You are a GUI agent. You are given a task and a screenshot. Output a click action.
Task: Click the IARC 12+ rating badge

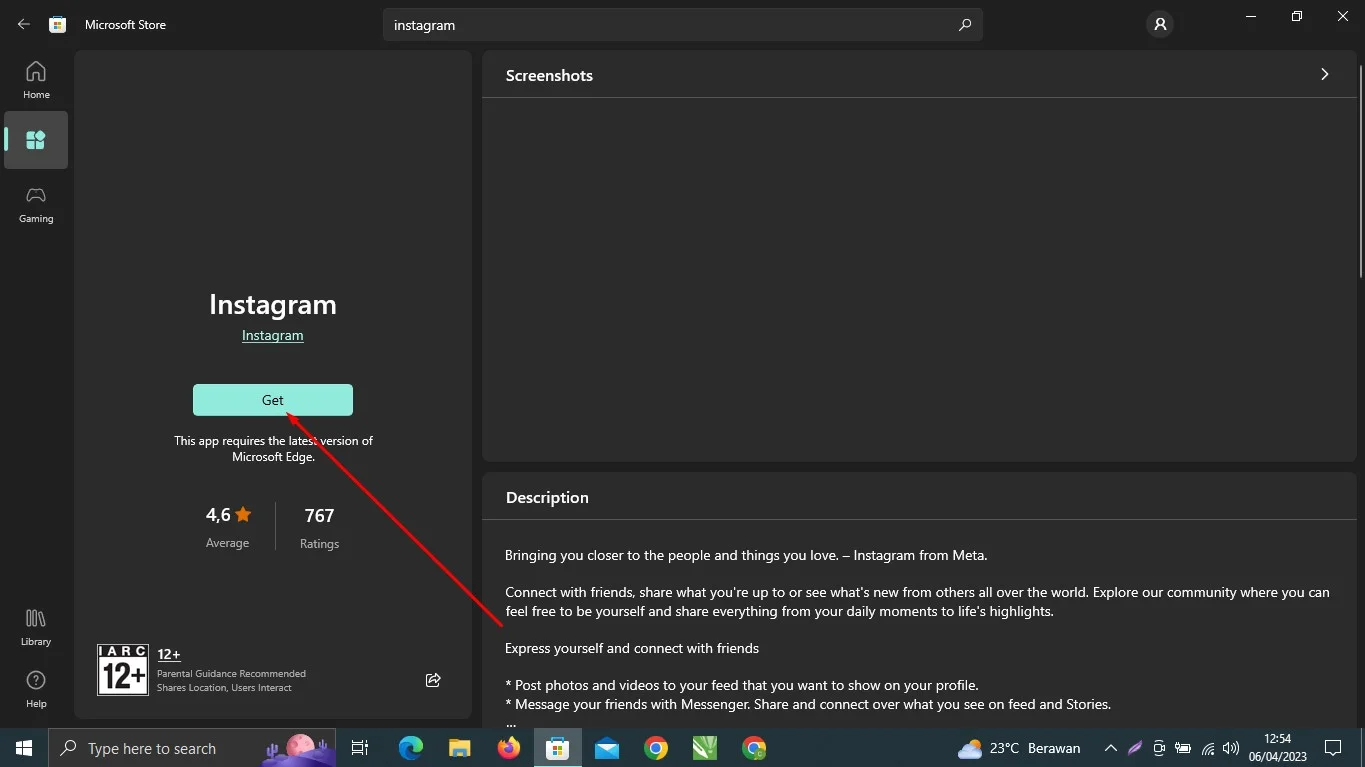coord(123,670)
